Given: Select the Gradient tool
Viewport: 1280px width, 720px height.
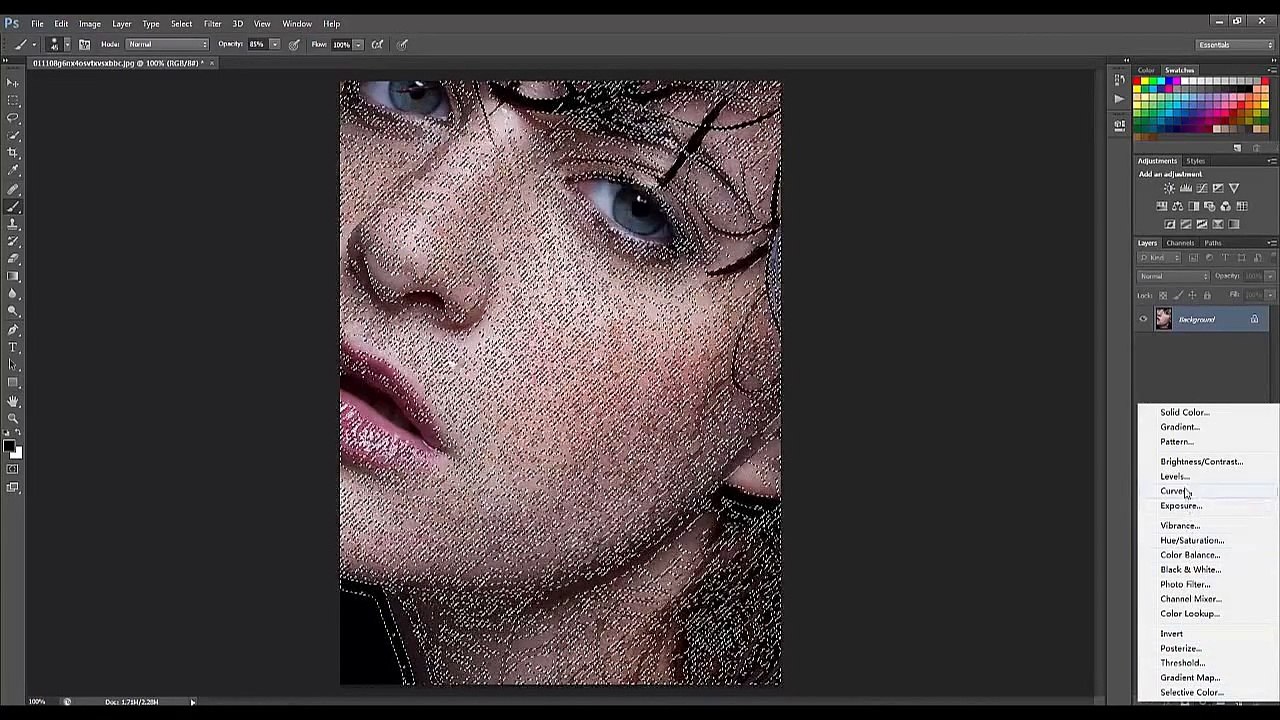Looking at the screenshot, I should pos(13,277).
